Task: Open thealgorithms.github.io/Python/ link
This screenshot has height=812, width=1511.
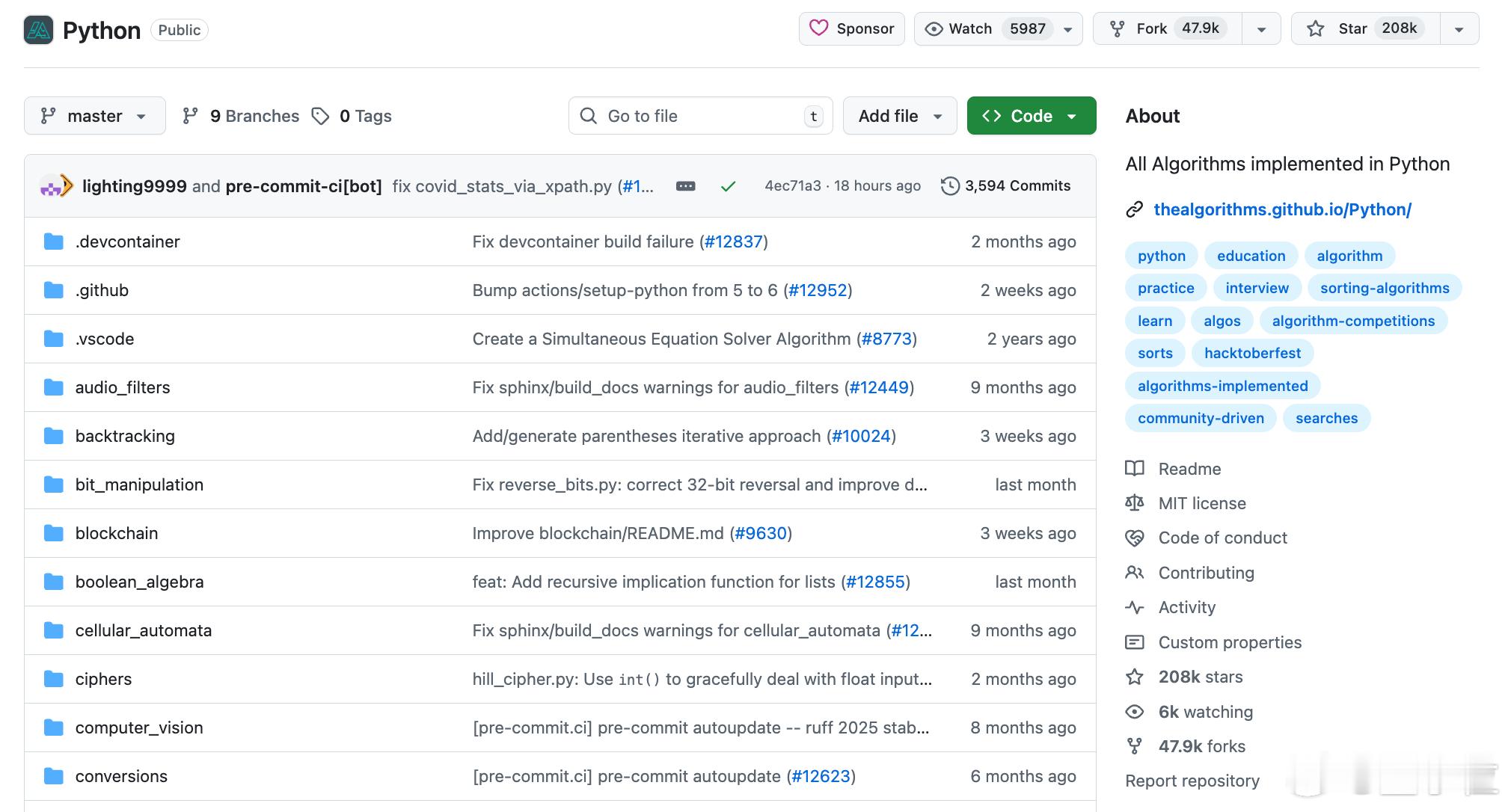Action: 1282,209
